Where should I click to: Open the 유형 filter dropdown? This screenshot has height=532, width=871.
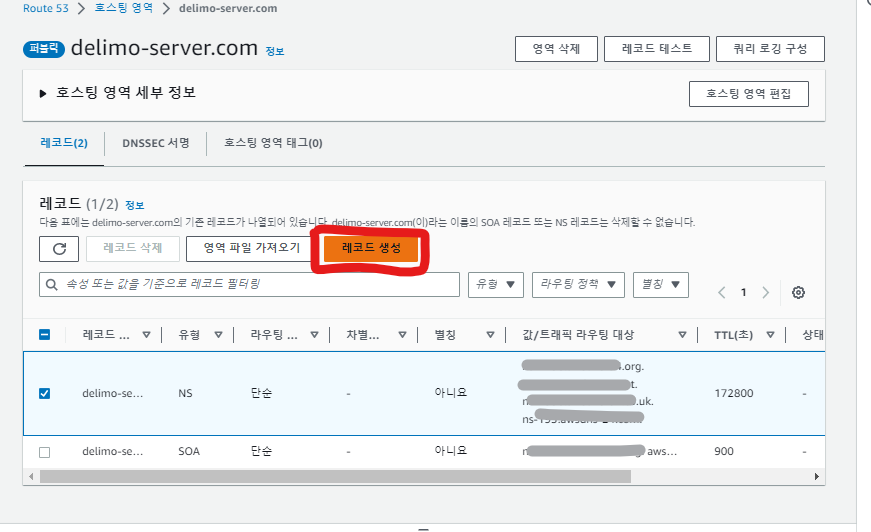tap(495, 284)
